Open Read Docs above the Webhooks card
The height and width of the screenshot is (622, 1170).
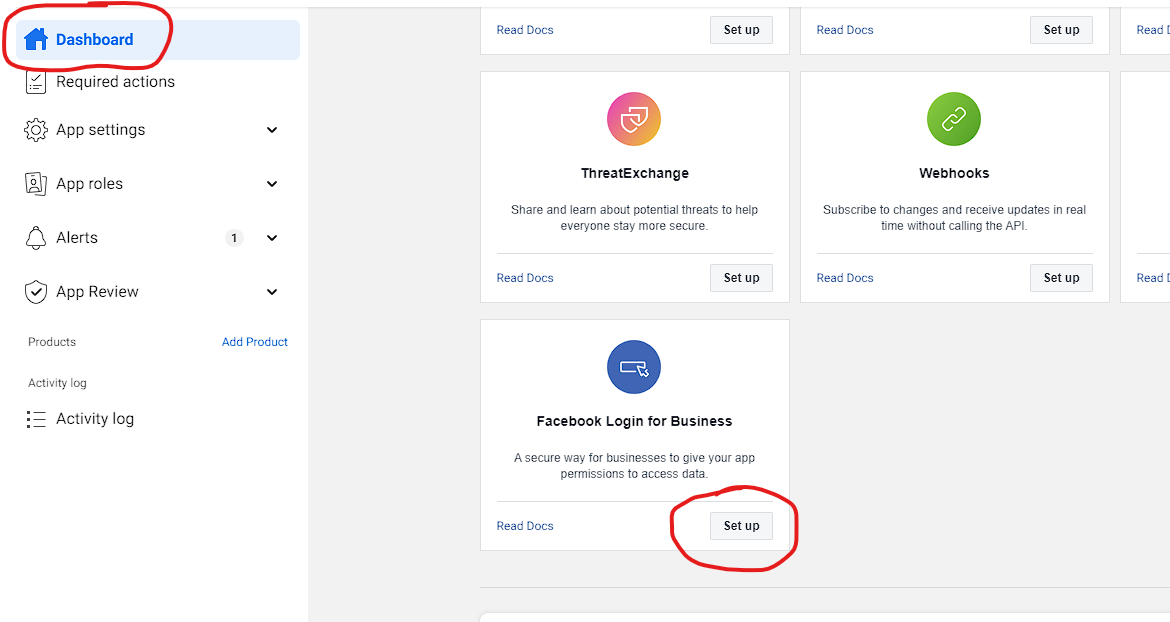(x=845, y=30)
